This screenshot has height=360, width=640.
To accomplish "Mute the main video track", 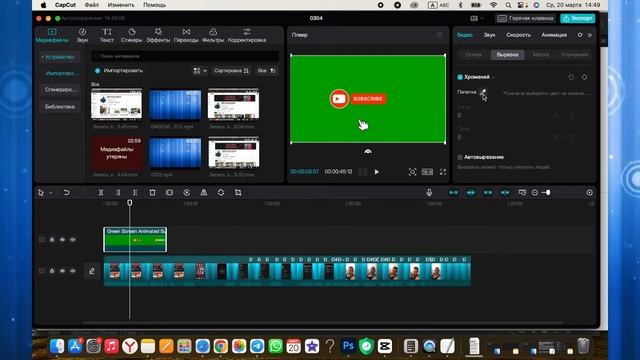I will coord(73,271).
